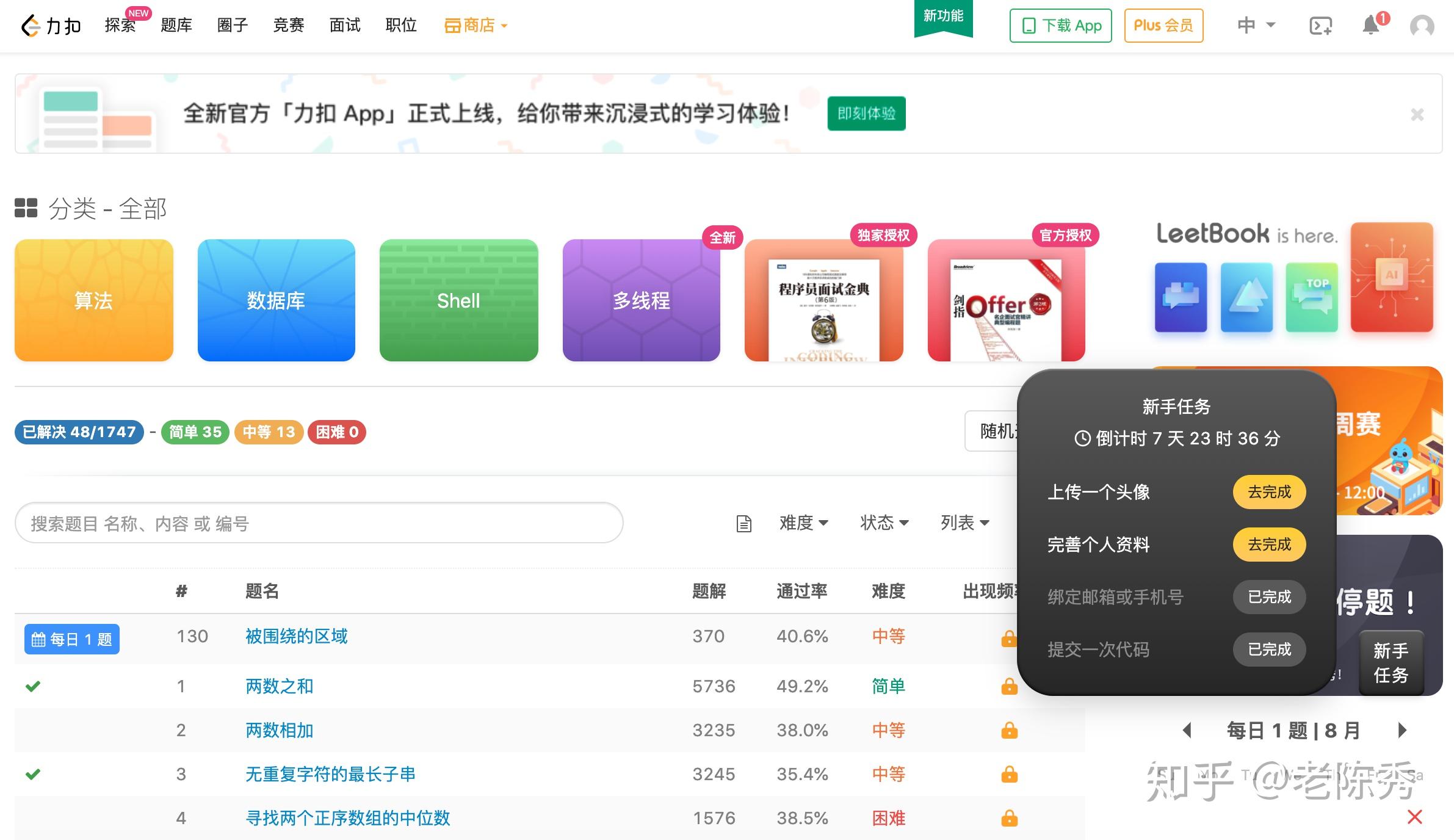Click the document list icon beside 难度
Screen dimensions: 1454x840
743,523
